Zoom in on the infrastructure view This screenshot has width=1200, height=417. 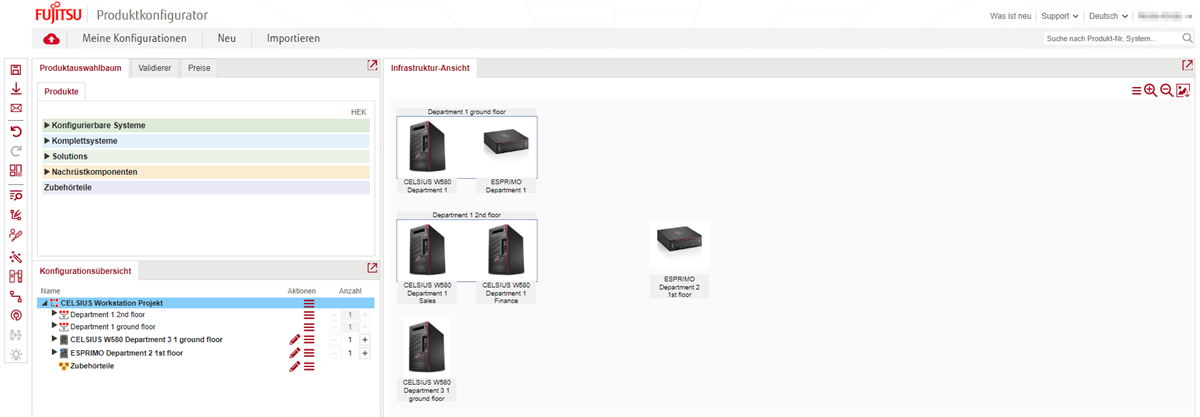(x=1151, y=91)
